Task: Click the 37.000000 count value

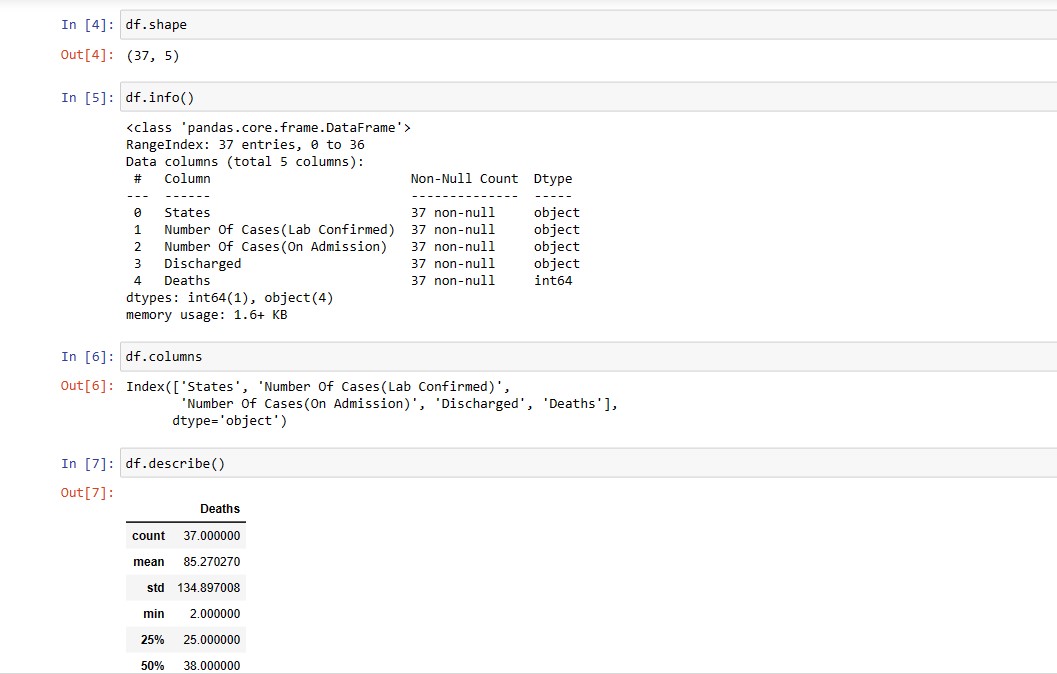Action: point(212,536)
